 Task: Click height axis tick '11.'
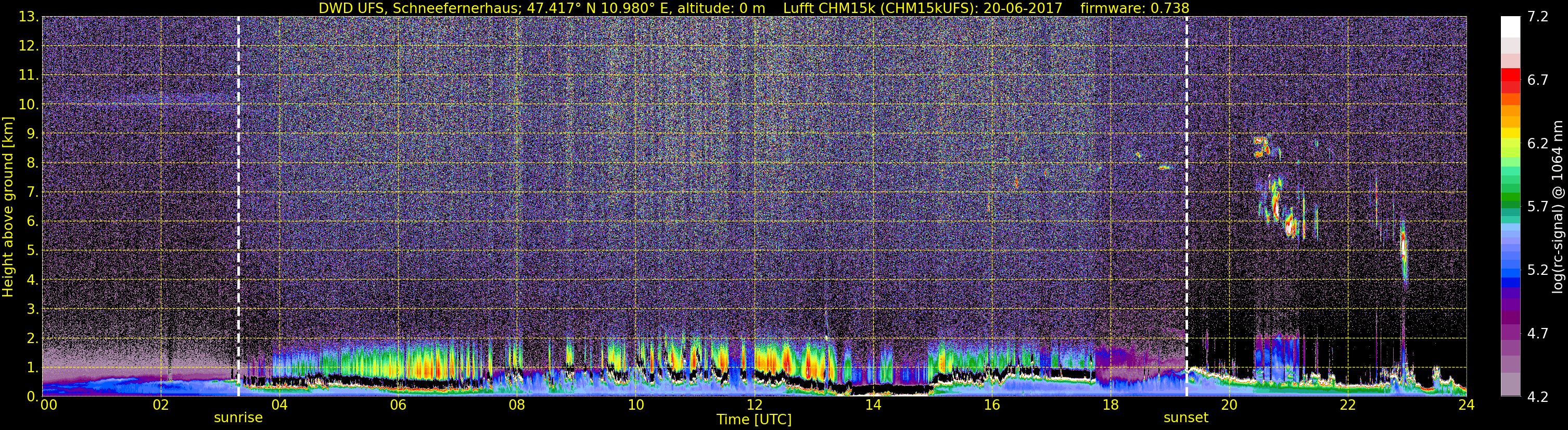[28, 75]
